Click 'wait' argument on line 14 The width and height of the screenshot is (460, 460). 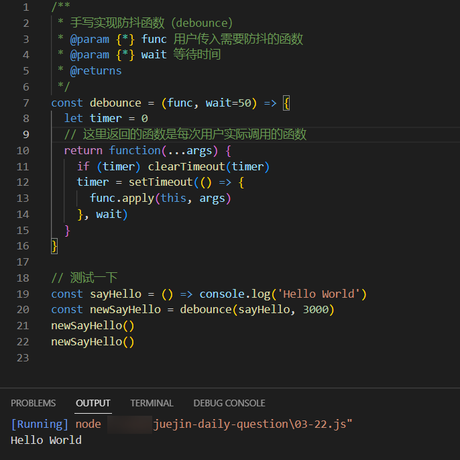(109, 214)
